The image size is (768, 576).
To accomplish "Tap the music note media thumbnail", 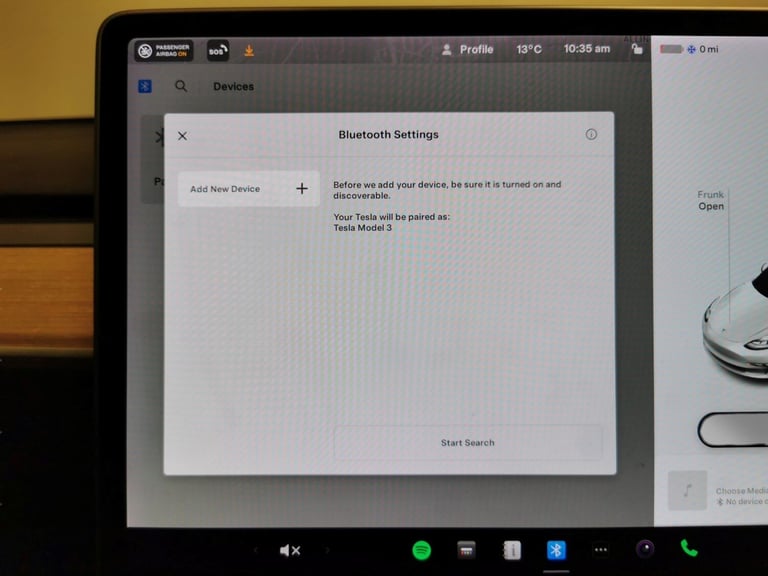I will click(688, 490).
